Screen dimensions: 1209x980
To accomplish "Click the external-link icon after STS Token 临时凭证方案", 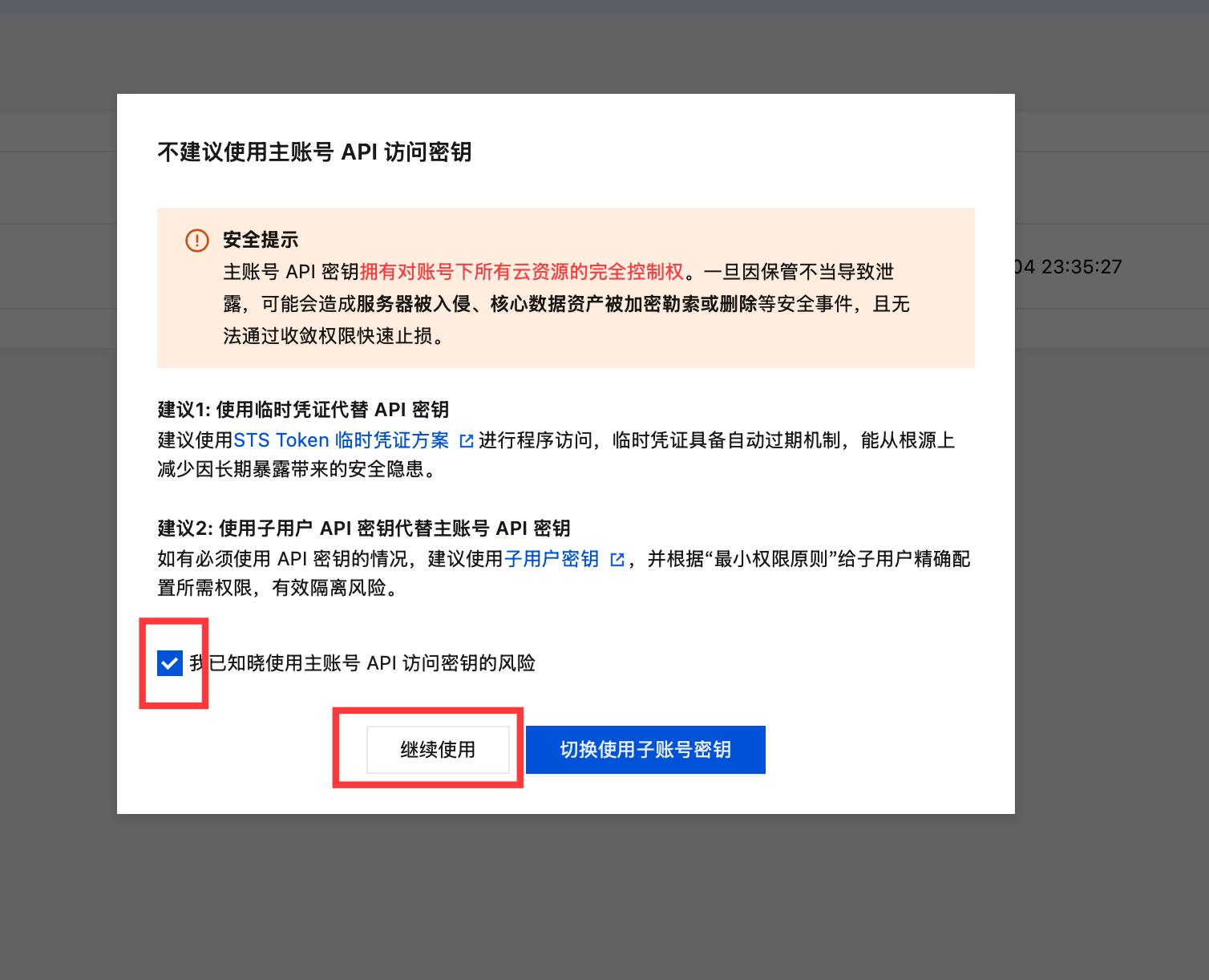I will point(467,440).
